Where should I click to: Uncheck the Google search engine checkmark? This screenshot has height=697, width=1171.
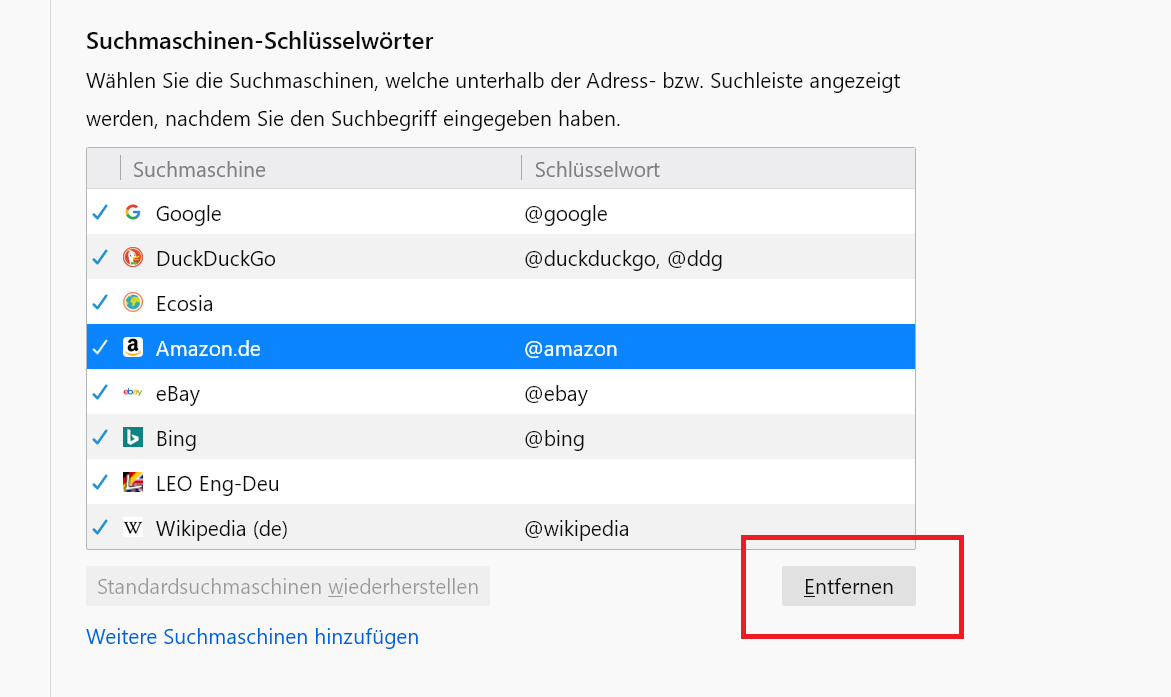[x=100, y=213]
